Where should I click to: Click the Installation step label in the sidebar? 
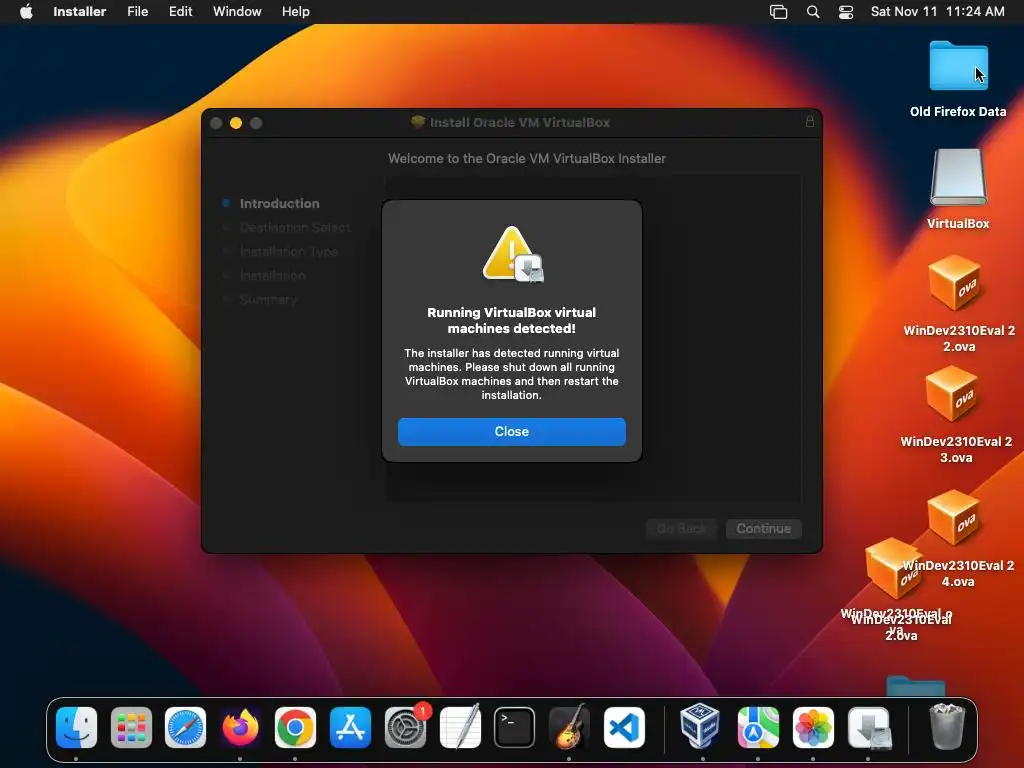click(272, 276)
